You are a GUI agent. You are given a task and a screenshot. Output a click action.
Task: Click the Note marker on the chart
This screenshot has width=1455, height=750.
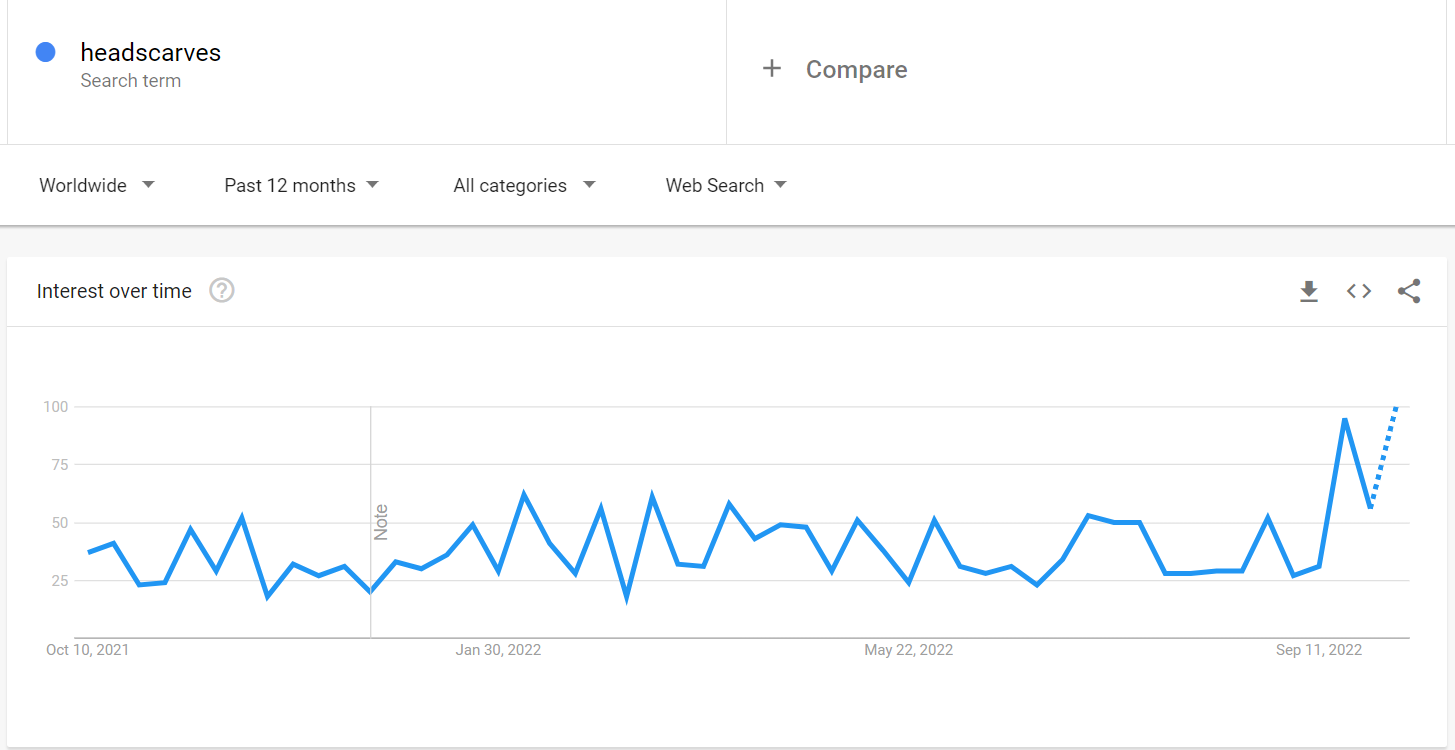(x=381, y=523)
